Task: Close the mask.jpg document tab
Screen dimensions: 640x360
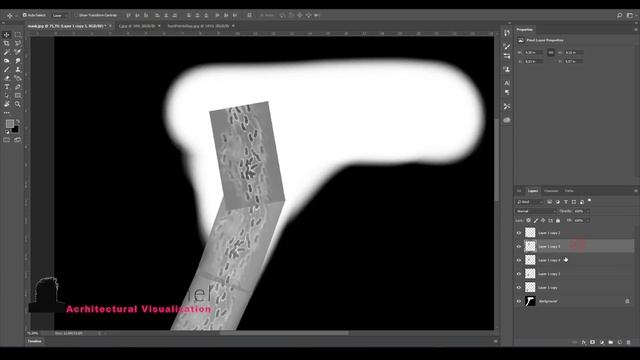Action: pos(111,26)
